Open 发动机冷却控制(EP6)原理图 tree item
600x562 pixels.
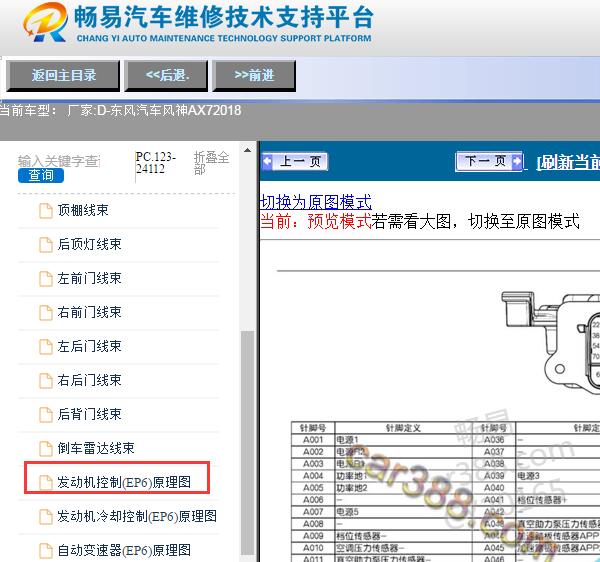coord(137,516)
